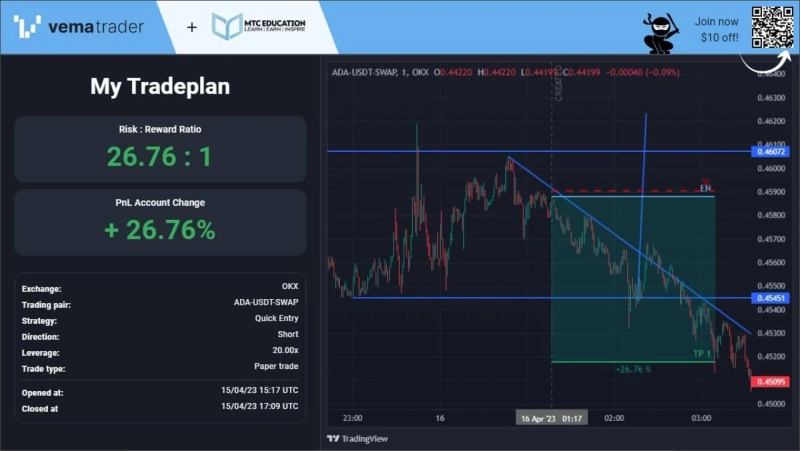Click the EN entry label on chart

click(705, 188)
